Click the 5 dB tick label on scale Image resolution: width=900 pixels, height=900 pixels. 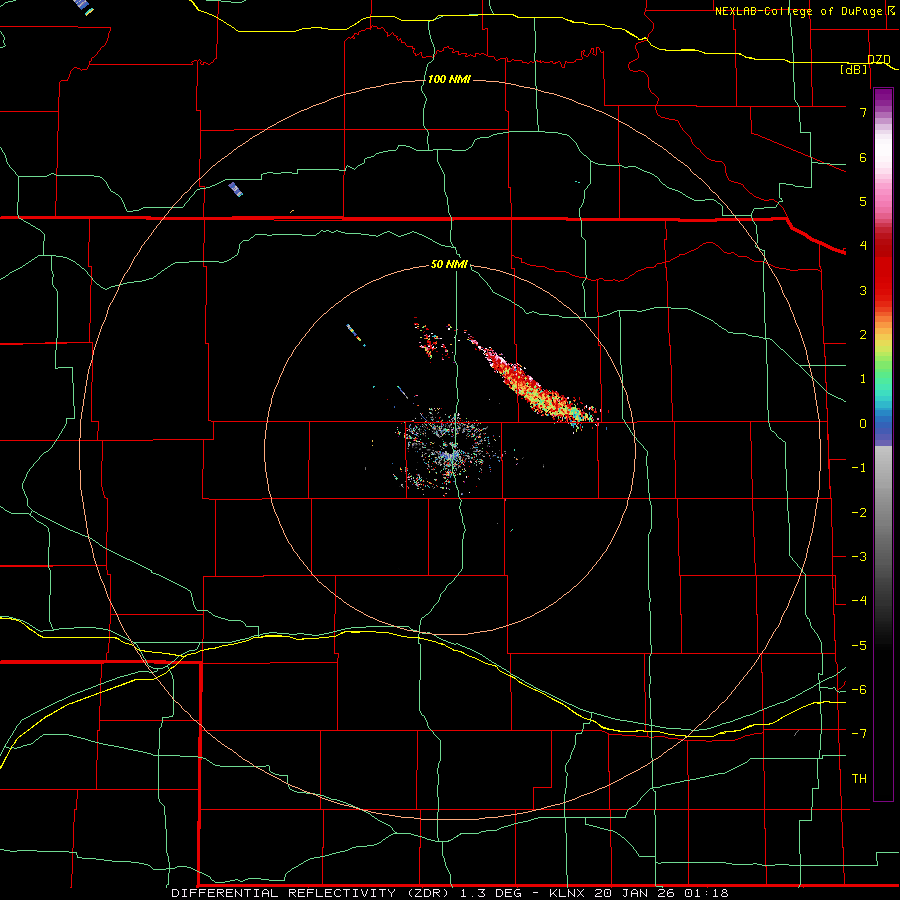(863, 201)
